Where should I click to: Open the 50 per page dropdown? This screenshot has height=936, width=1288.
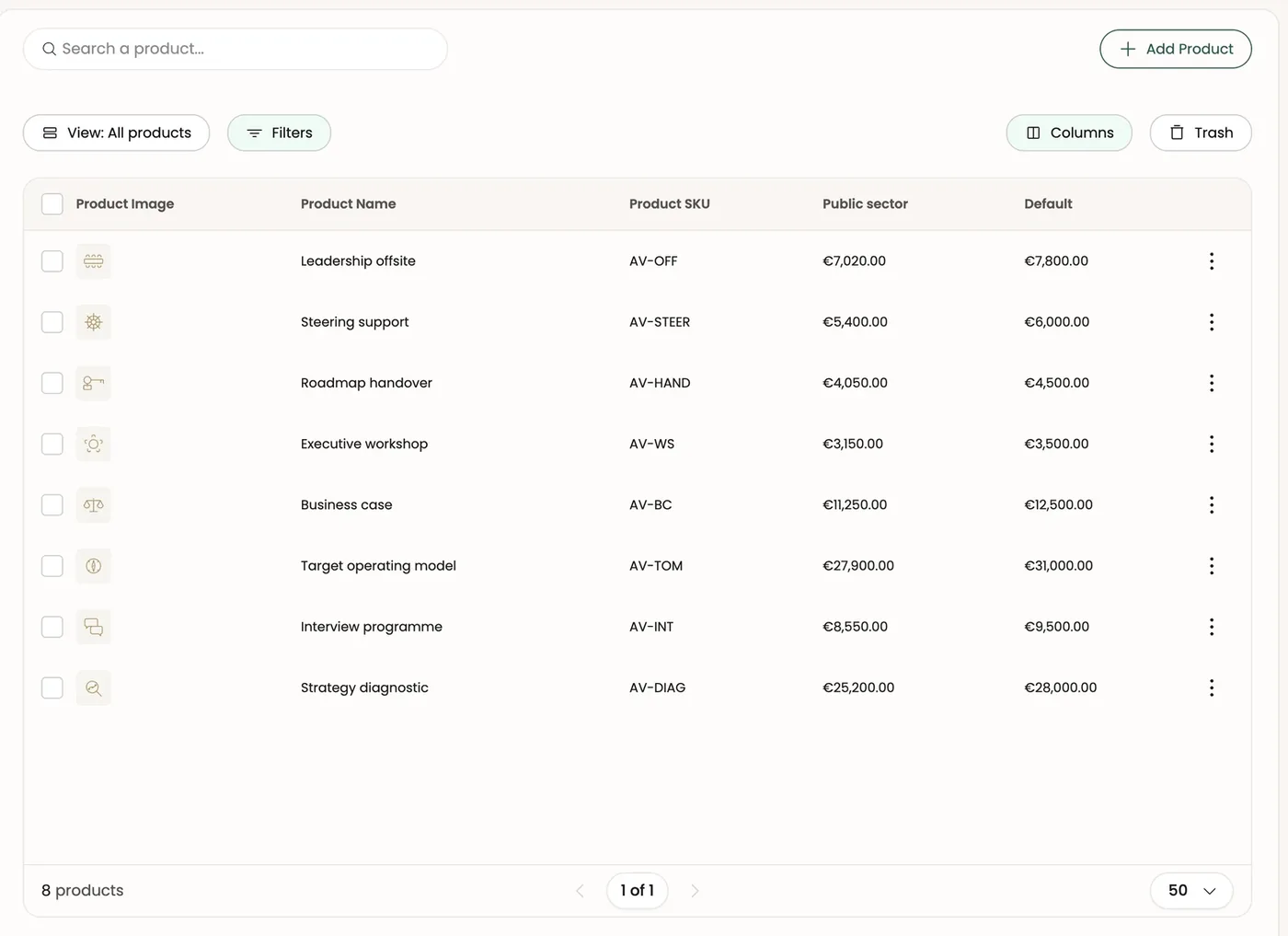pos(1191,891)
